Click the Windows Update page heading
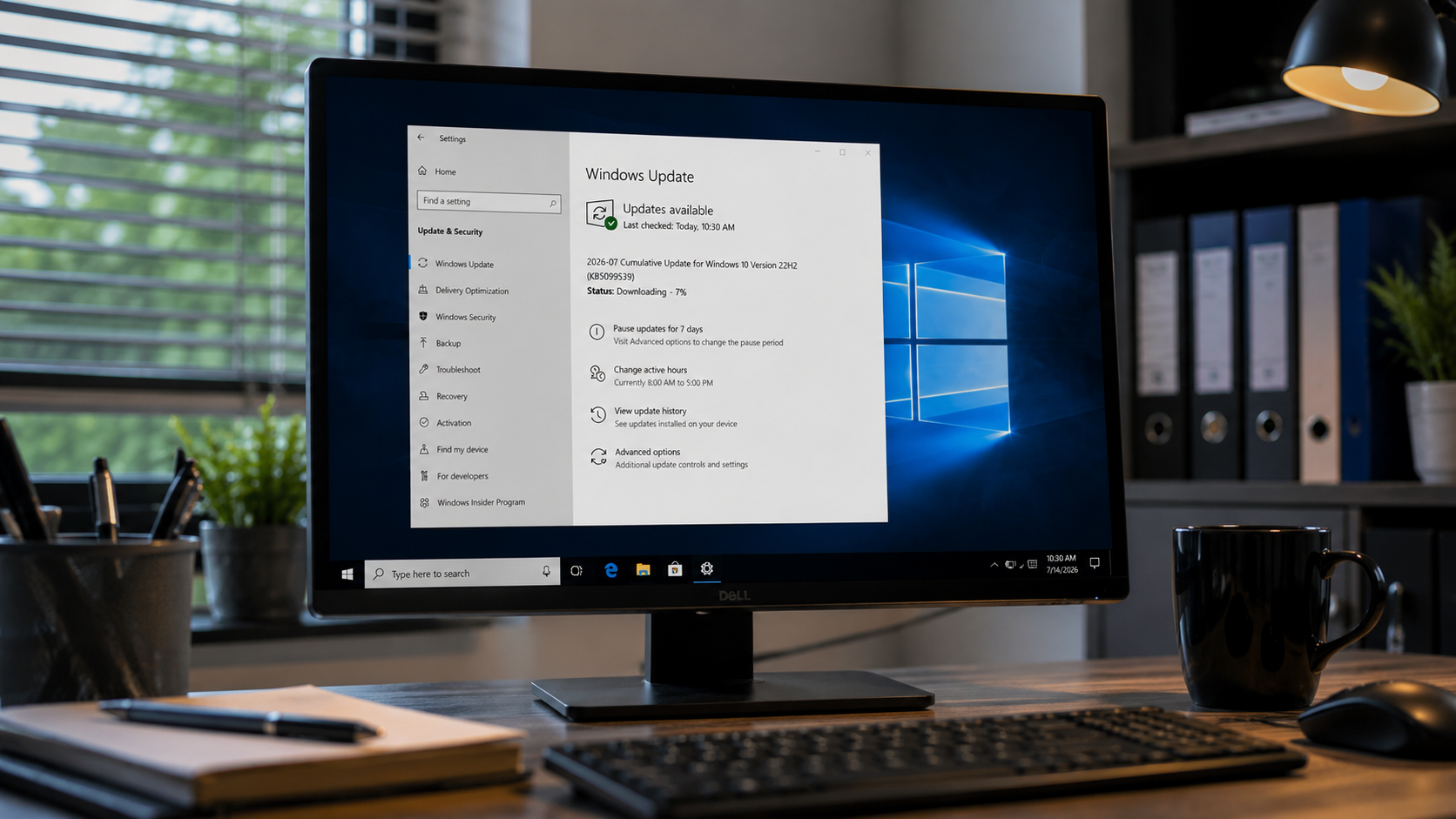 pyautogui.click(x=640, y=176)
